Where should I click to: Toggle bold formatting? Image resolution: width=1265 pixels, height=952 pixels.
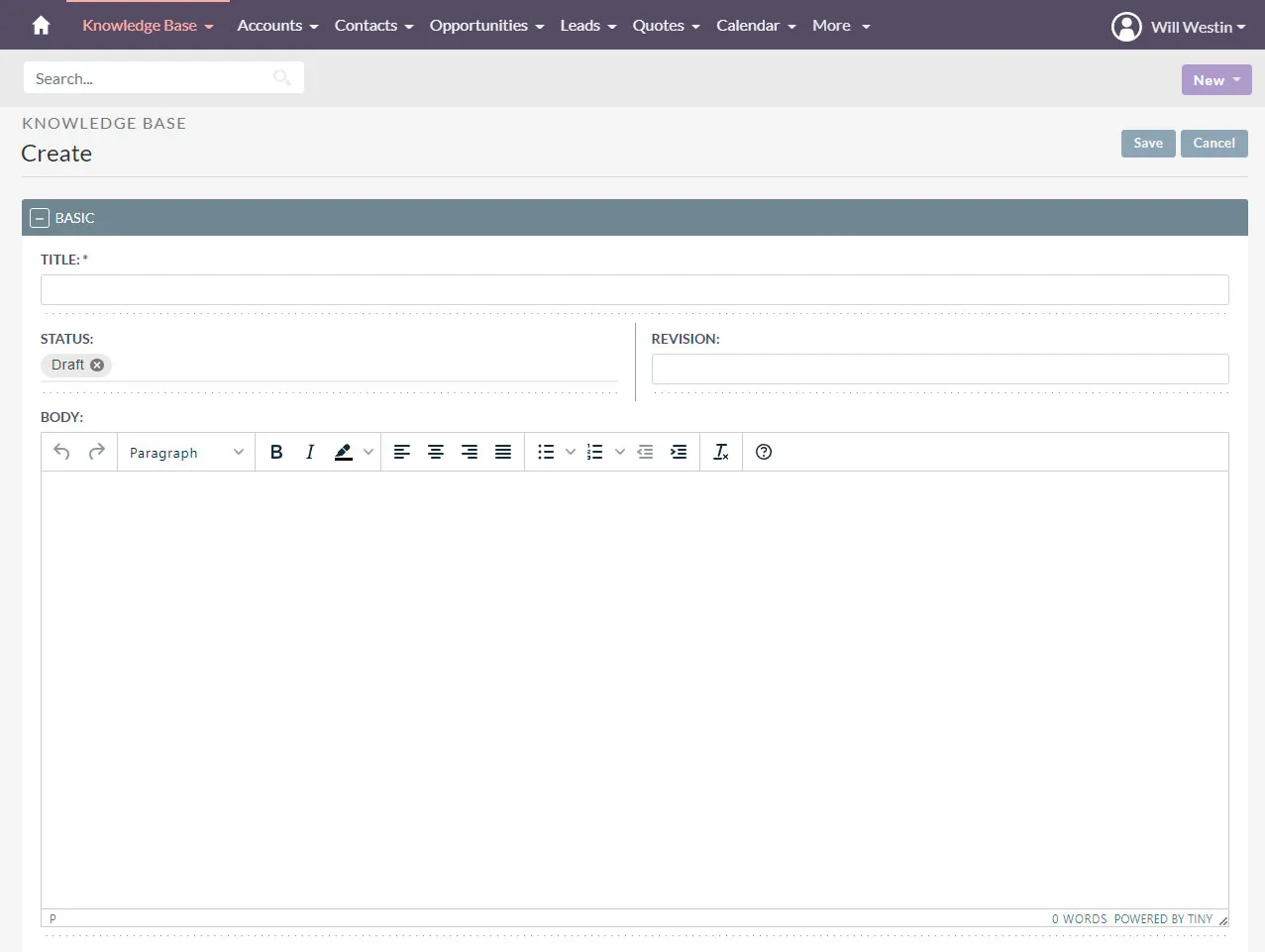click(x=276, y=452)
